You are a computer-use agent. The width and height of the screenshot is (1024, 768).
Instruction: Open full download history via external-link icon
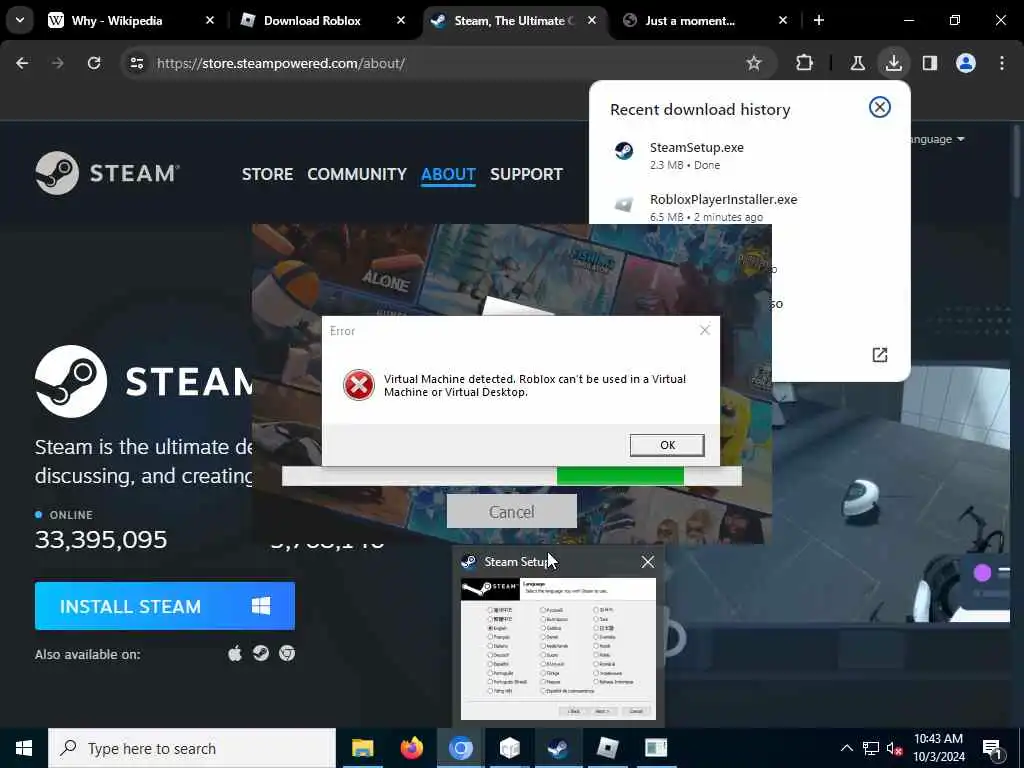(880, 355)
